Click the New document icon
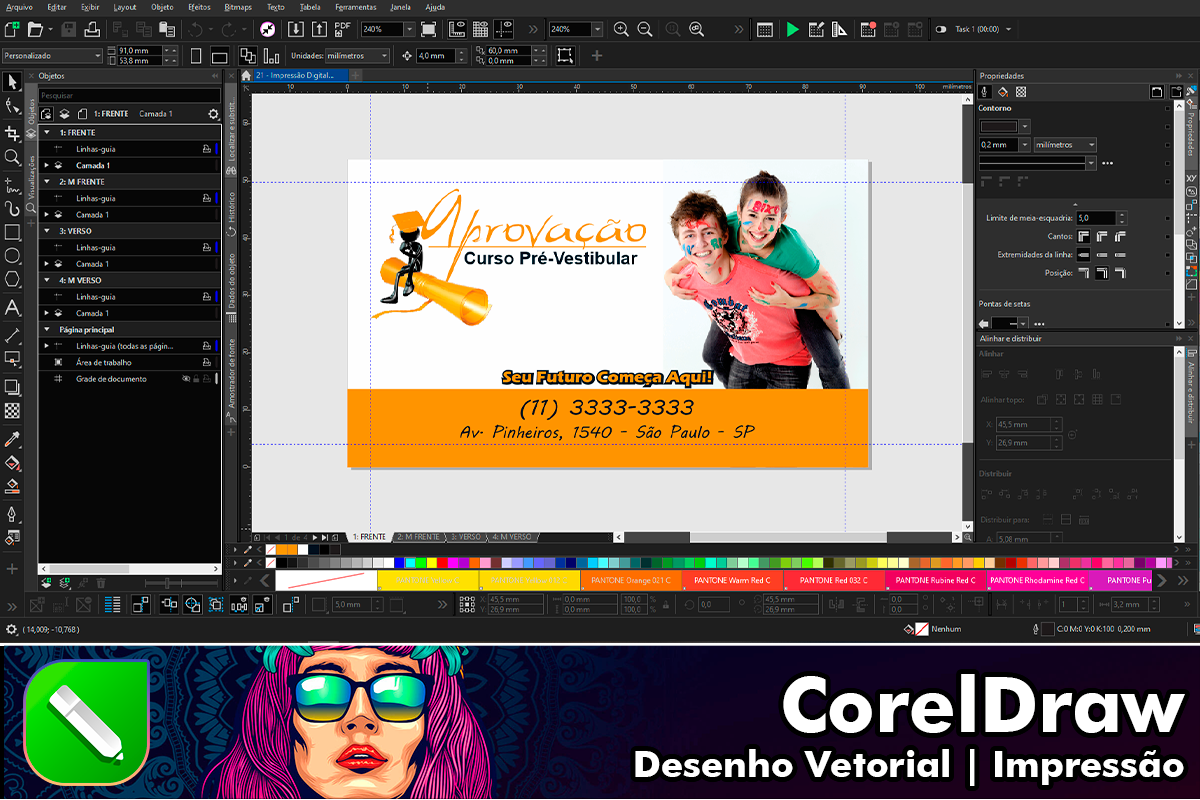 13,30
